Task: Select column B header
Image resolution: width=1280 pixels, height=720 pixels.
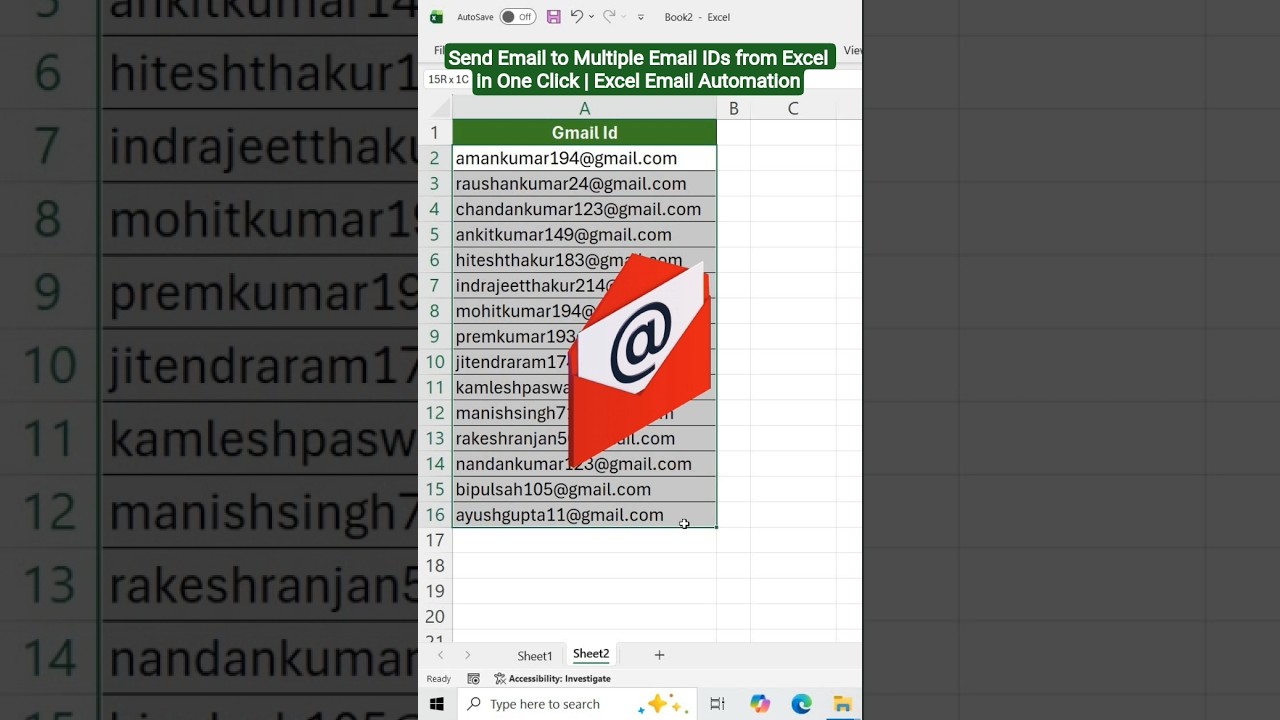Action: point(733,108)
